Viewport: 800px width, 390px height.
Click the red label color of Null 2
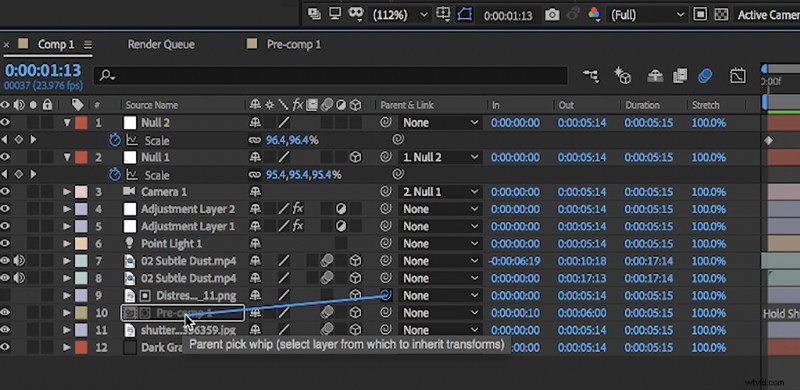[81, 123]
